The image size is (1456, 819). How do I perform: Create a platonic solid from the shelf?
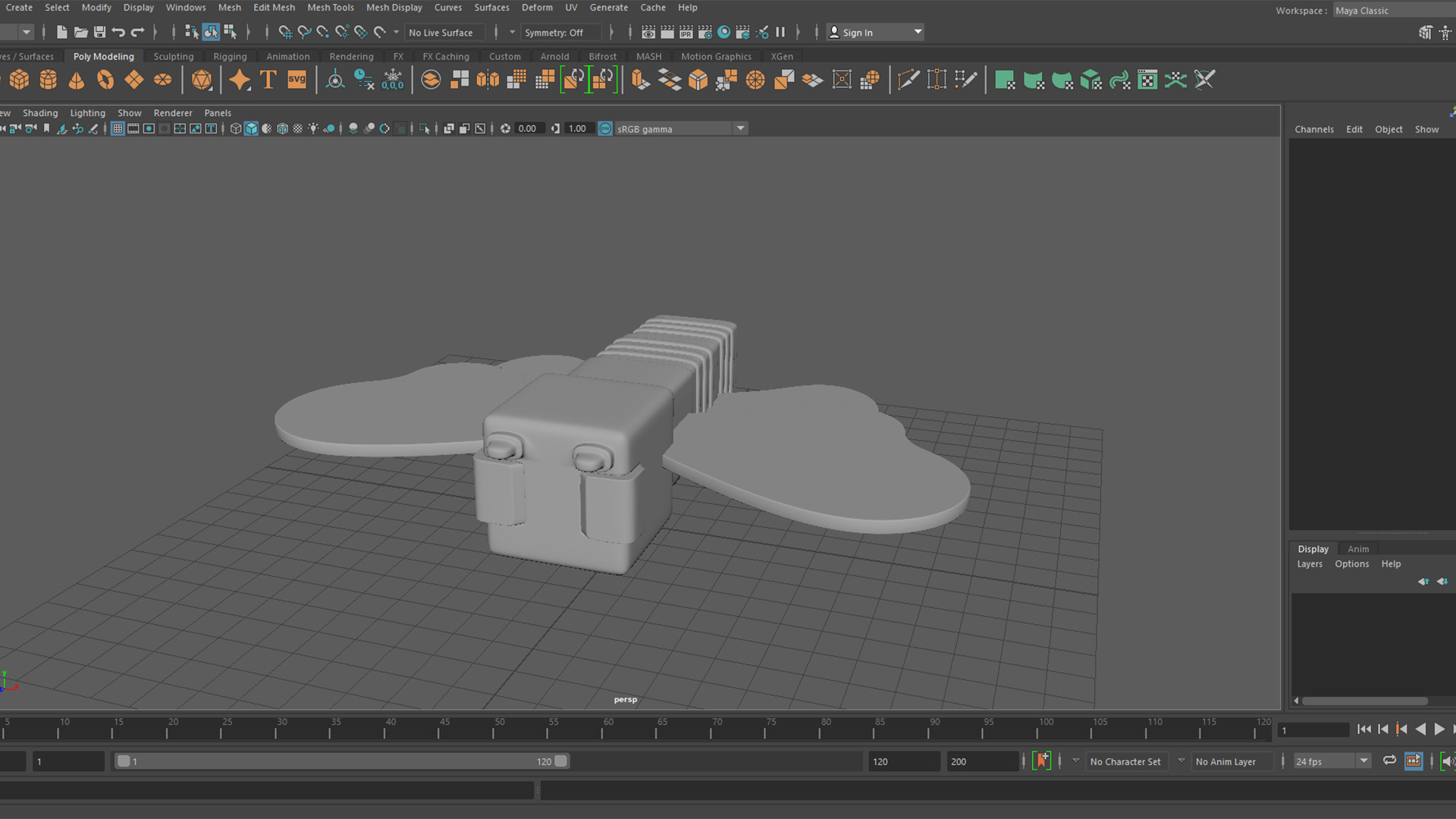pyautogui.click(x=202, y=80)
